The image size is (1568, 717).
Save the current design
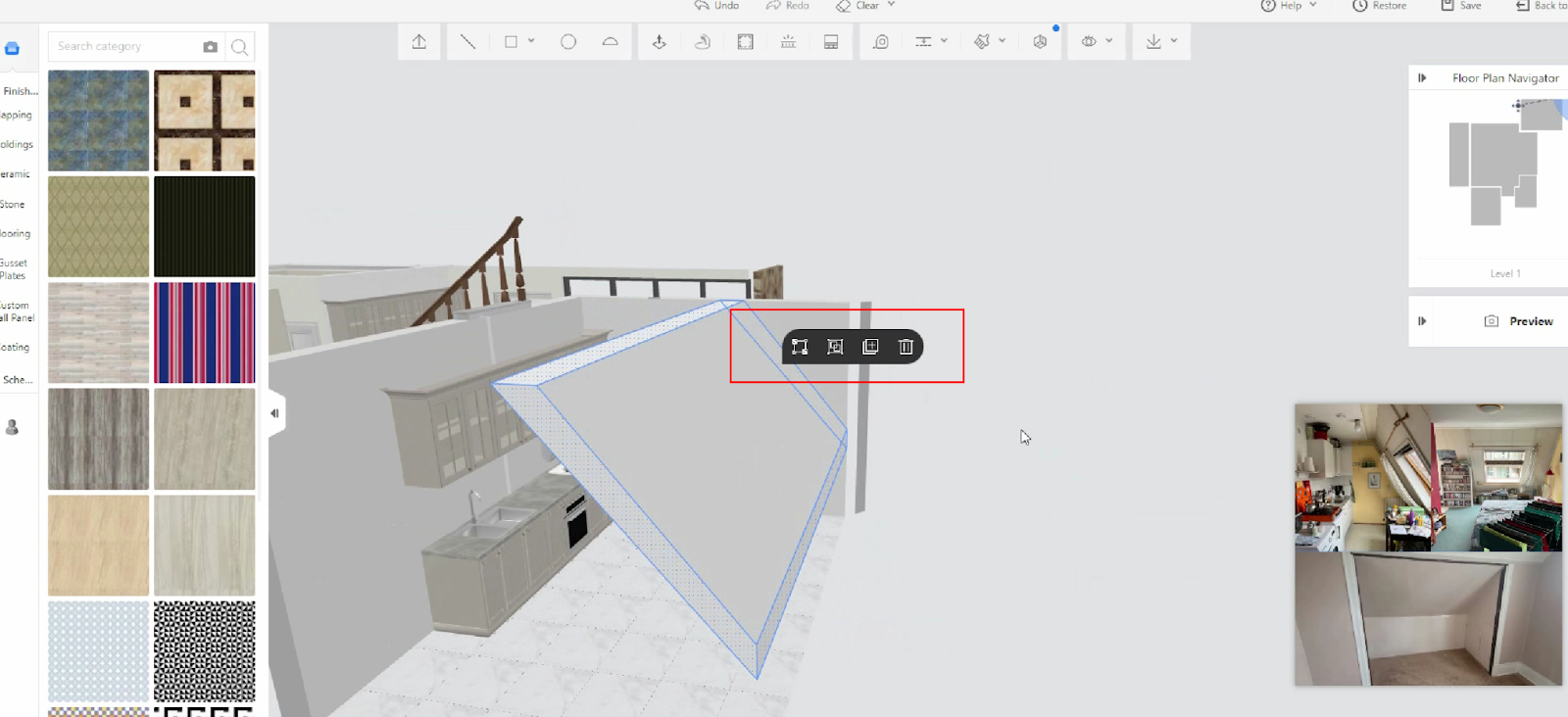(x=1461, y=6)
